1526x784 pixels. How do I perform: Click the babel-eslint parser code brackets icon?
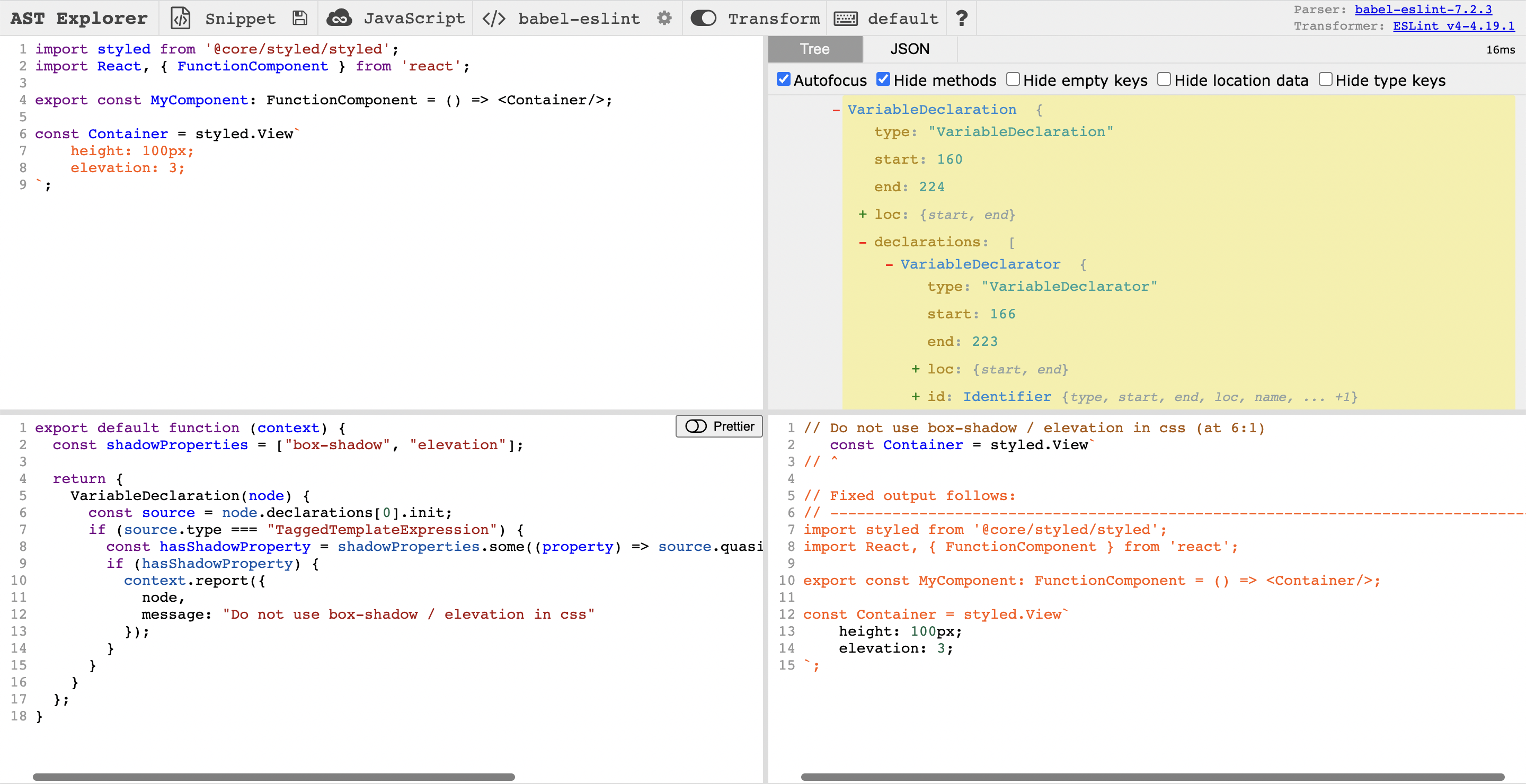pyautogui.click(x=493, y=19)
